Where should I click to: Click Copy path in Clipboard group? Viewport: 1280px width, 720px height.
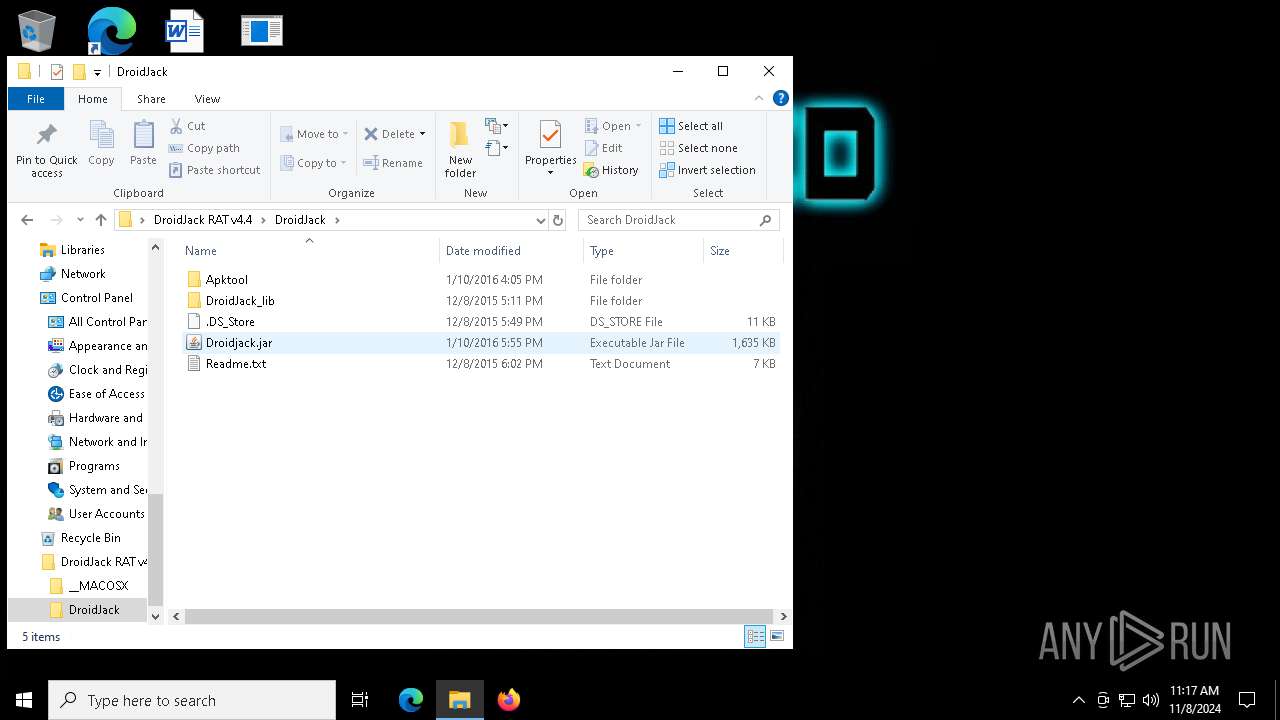pyautogui.click(x=204, y=148)
